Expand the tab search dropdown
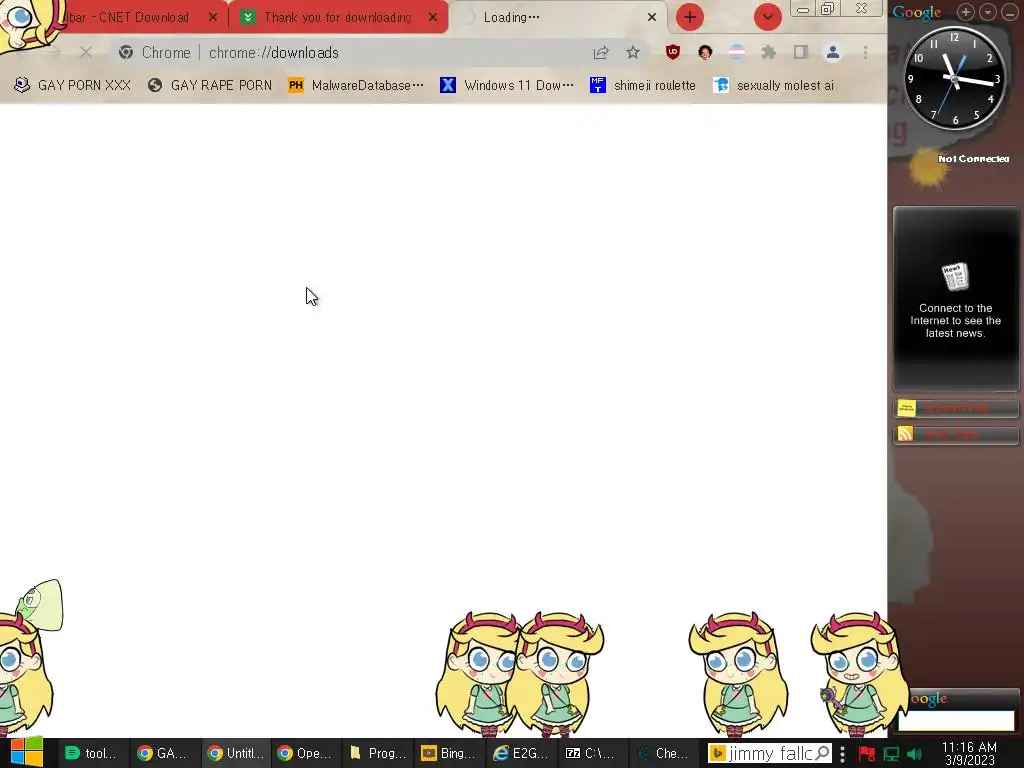 (768, 17)
